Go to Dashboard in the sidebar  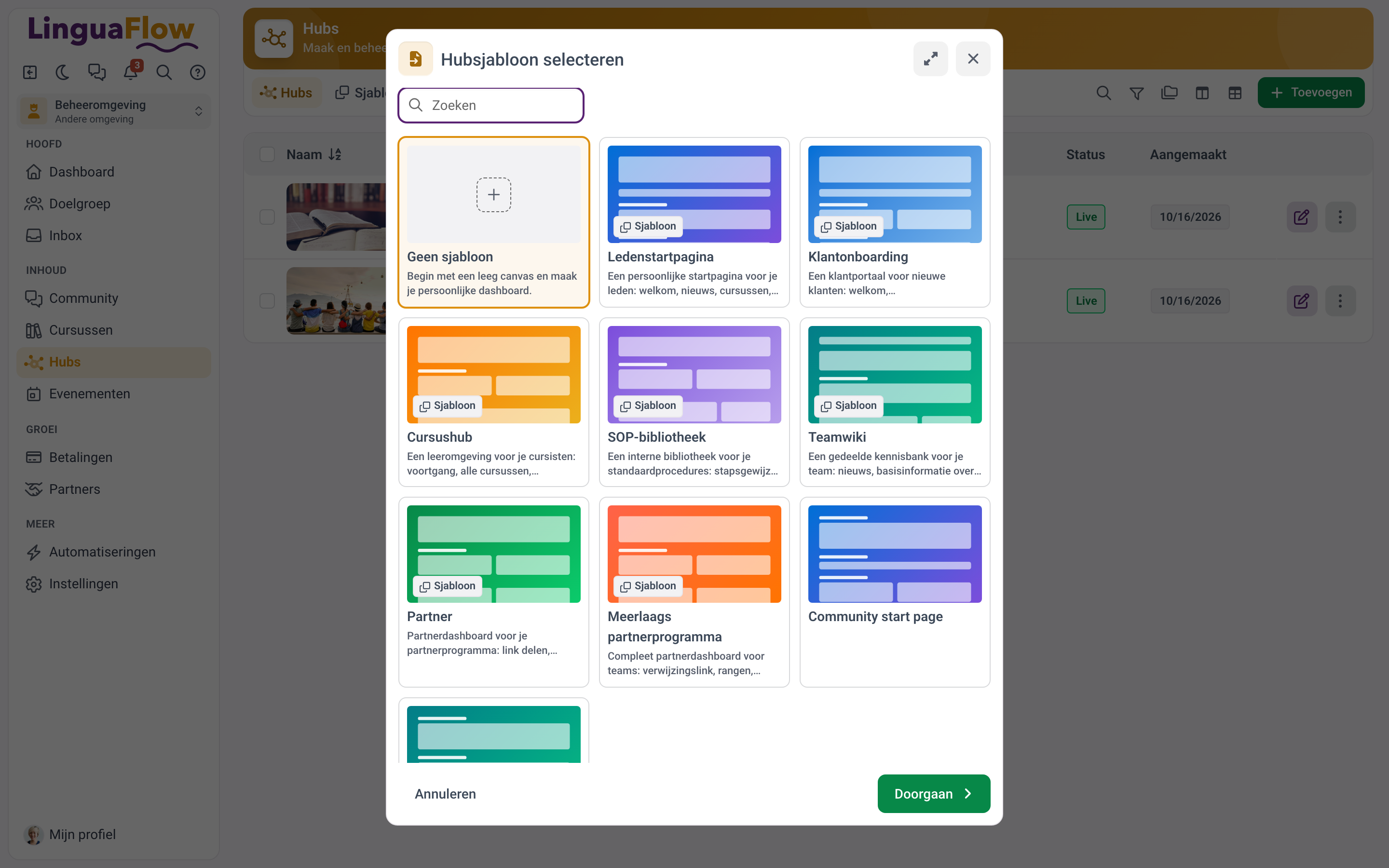[x=114, y=172]
